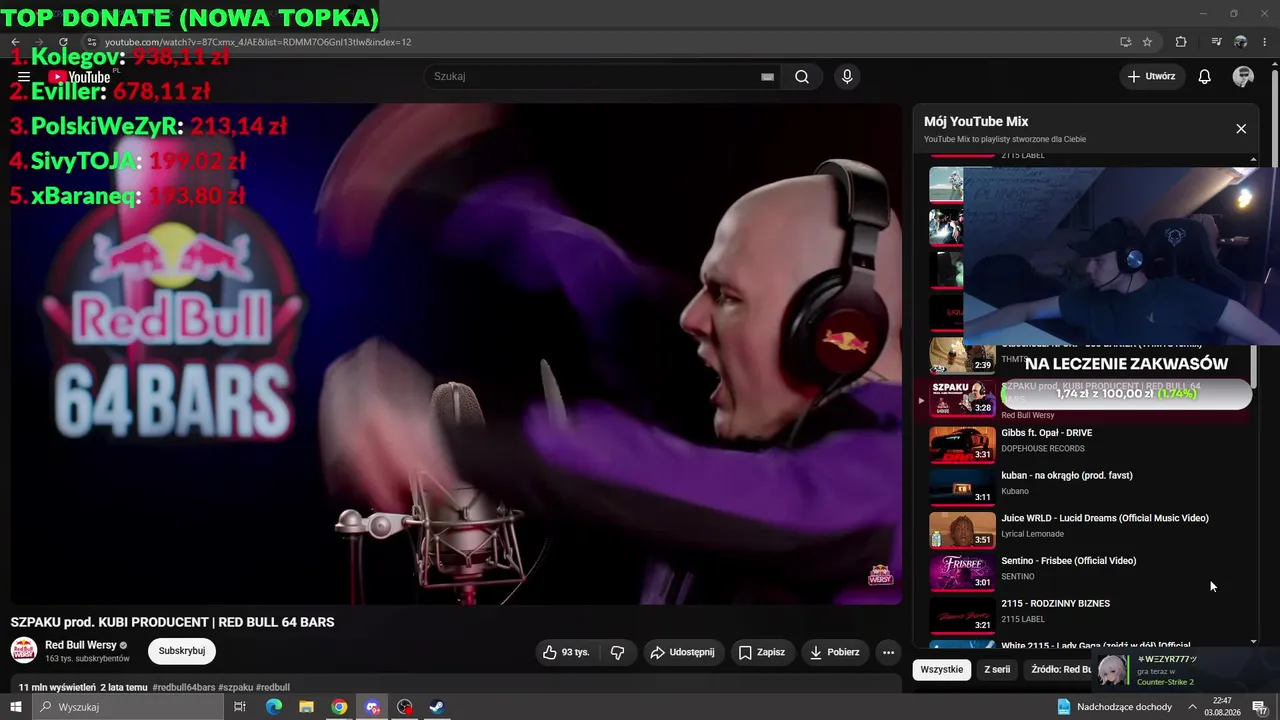Viewport: 1280px width, 720px height.
Task: Click the Utwórz create button
Action: pyautogui.click(x=1151, y=77)
